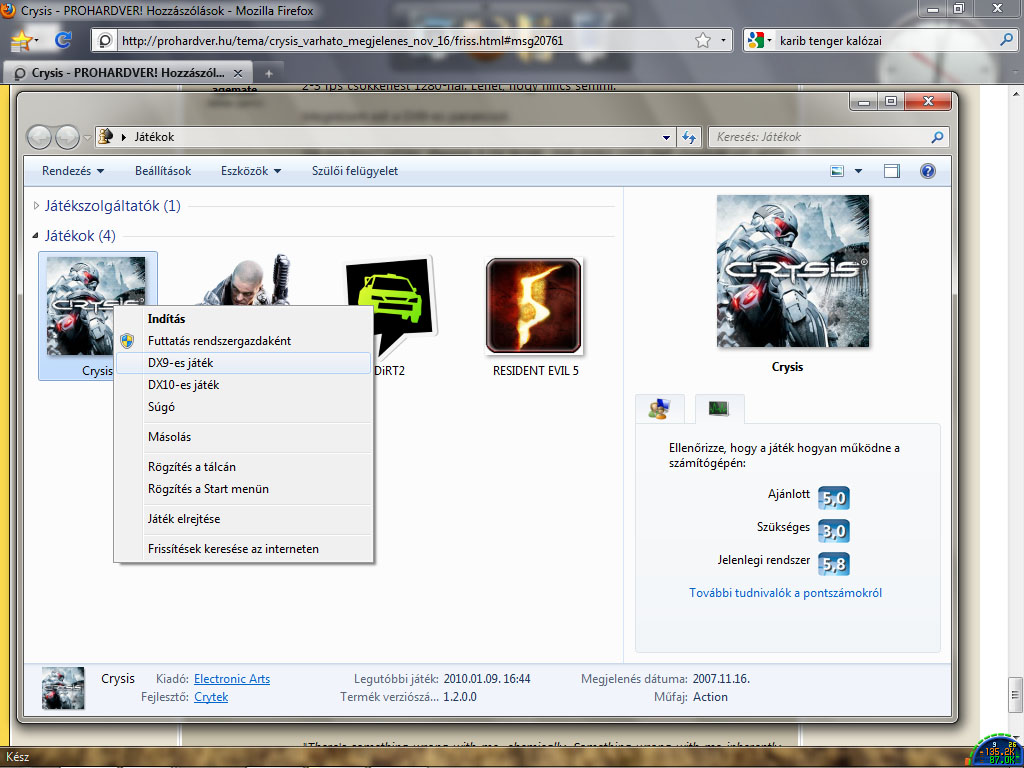Choose Futtatás rendszergazdaként in the context menu
This screenshot has width=1024, height=768.
(244, 341)
